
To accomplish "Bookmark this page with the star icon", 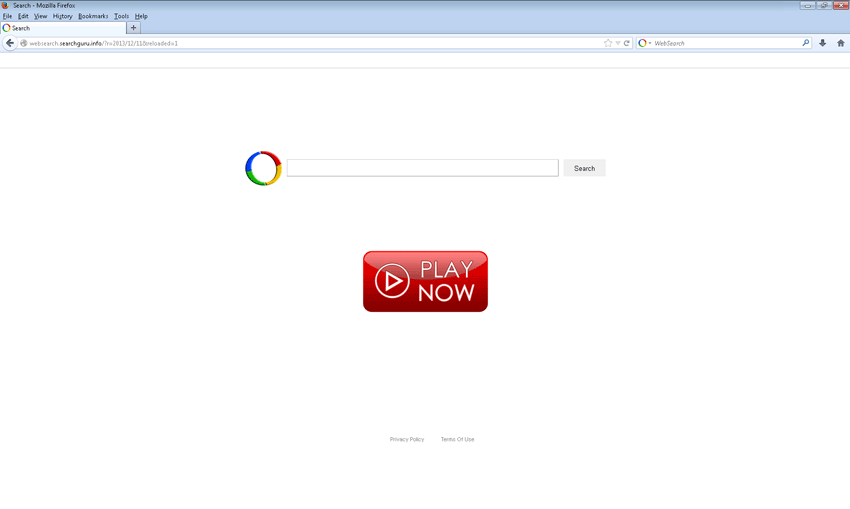I will [607, 43].
